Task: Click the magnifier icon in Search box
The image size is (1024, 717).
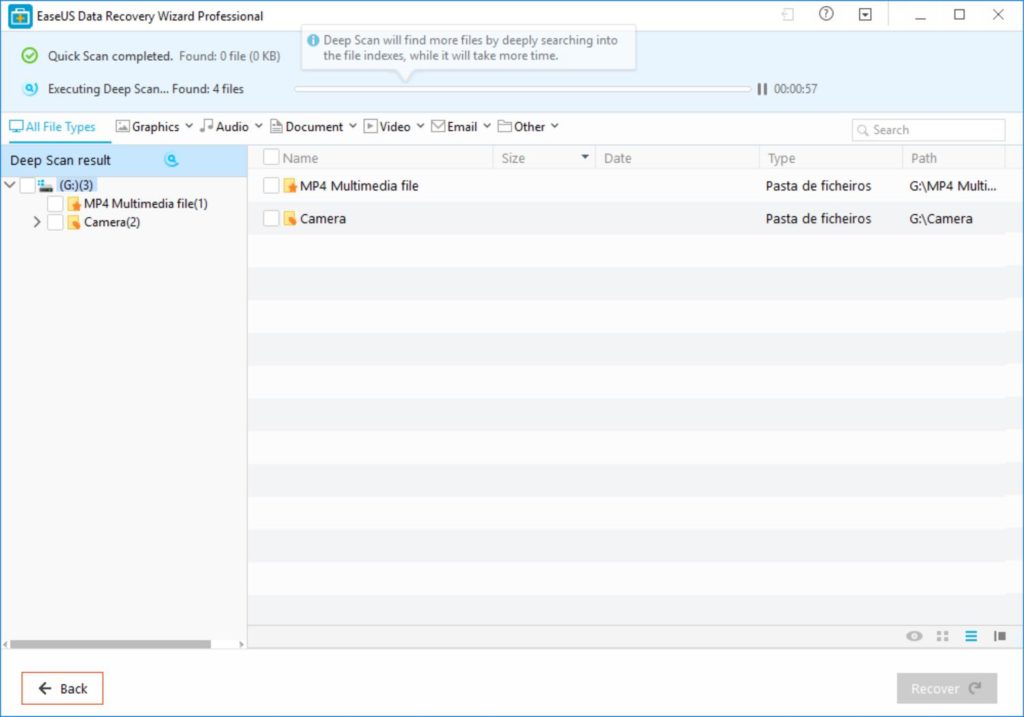Action: (863, 130)
